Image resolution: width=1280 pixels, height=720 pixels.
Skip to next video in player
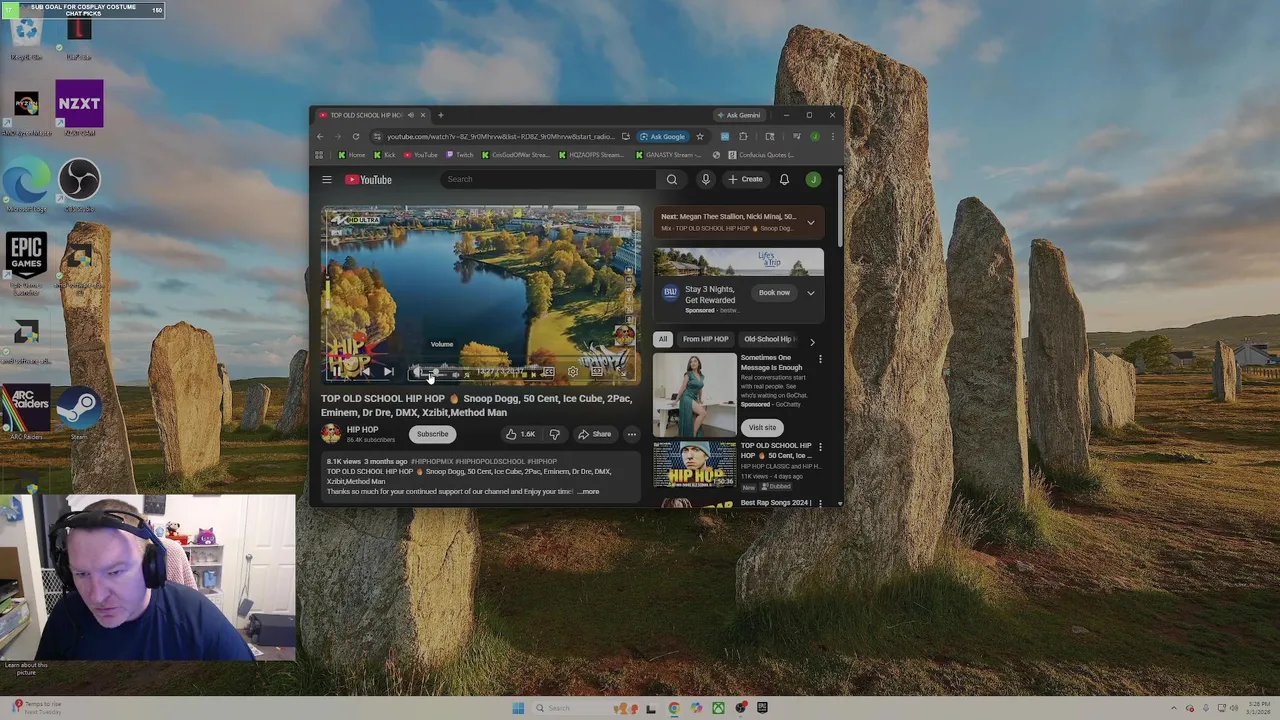click(x=388, y=372)
